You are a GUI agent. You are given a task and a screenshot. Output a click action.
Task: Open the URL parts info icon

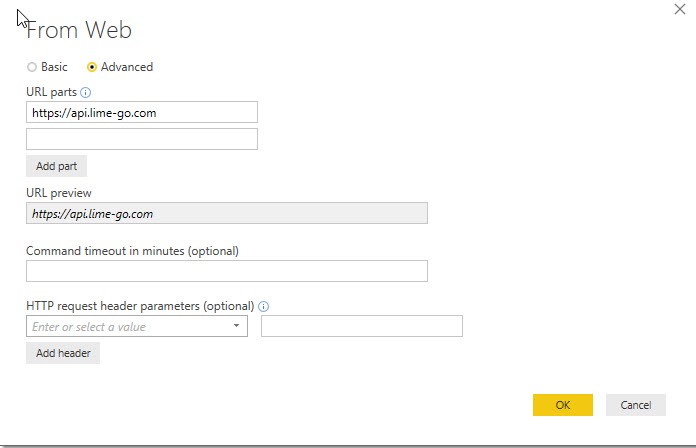coord(86,92)
